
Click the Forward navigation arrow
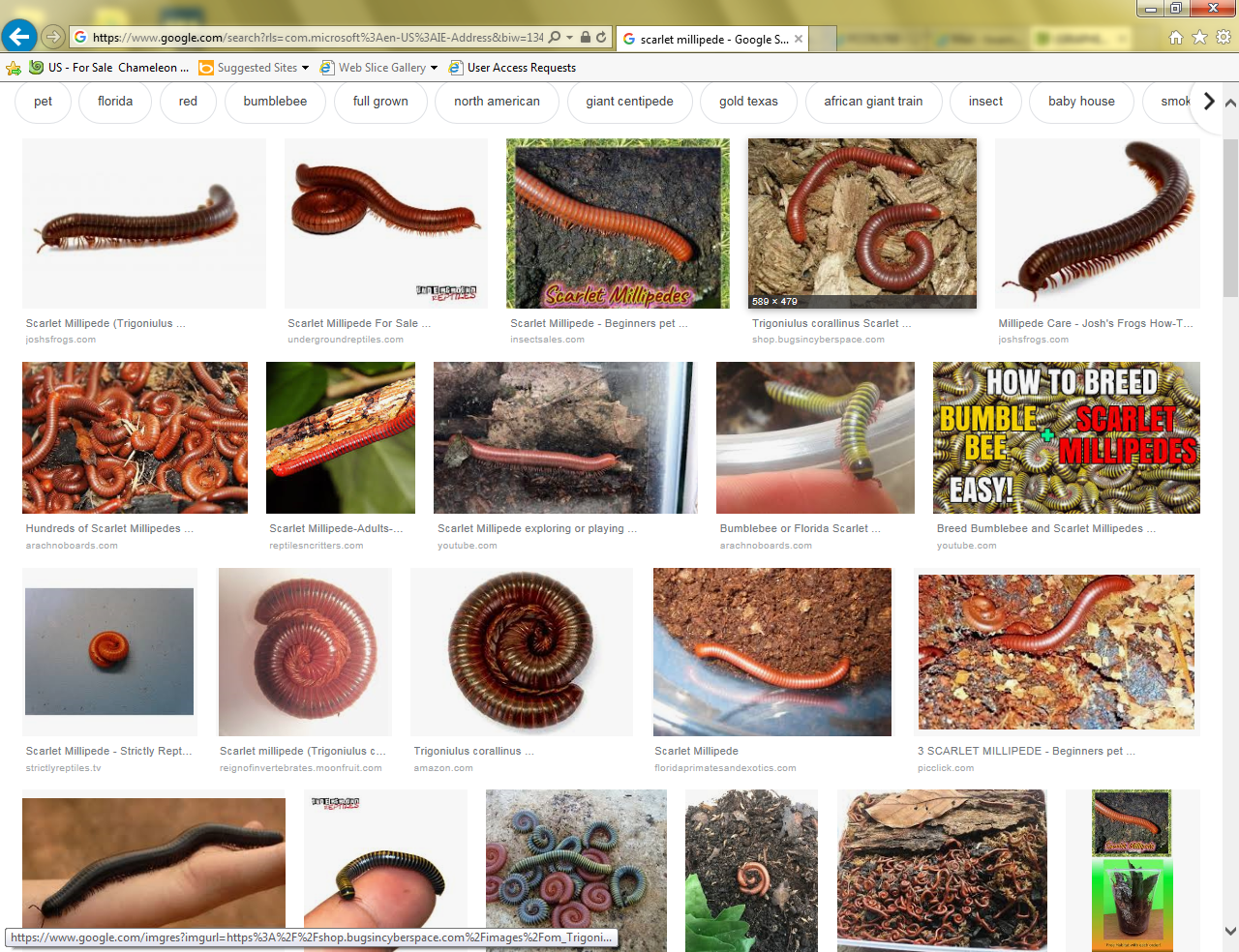53,37
